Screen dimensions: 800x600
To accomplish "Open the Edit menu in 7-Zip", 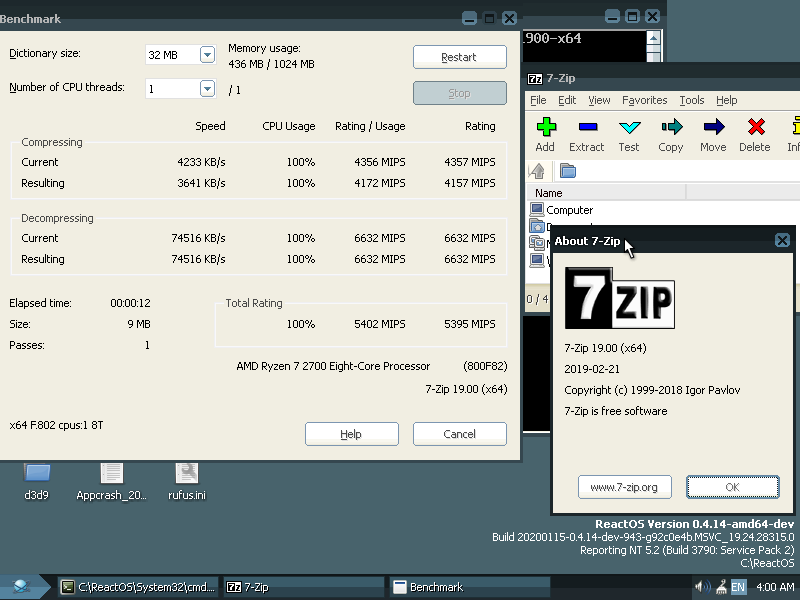I will pyautogui.click(x=567, y=101).
